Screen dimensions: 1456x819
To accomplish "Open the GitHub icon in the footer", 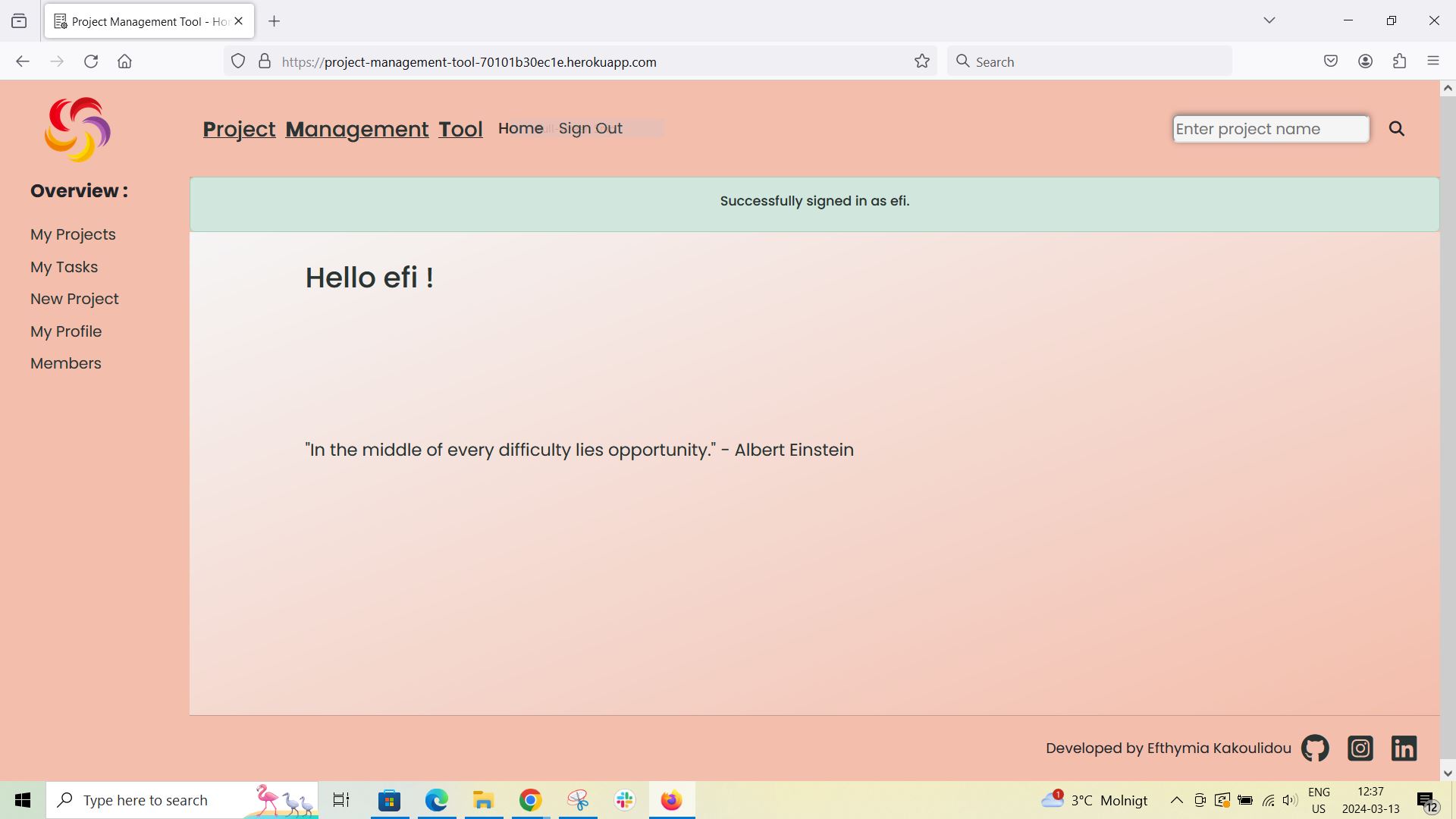I will point(1314,748).
